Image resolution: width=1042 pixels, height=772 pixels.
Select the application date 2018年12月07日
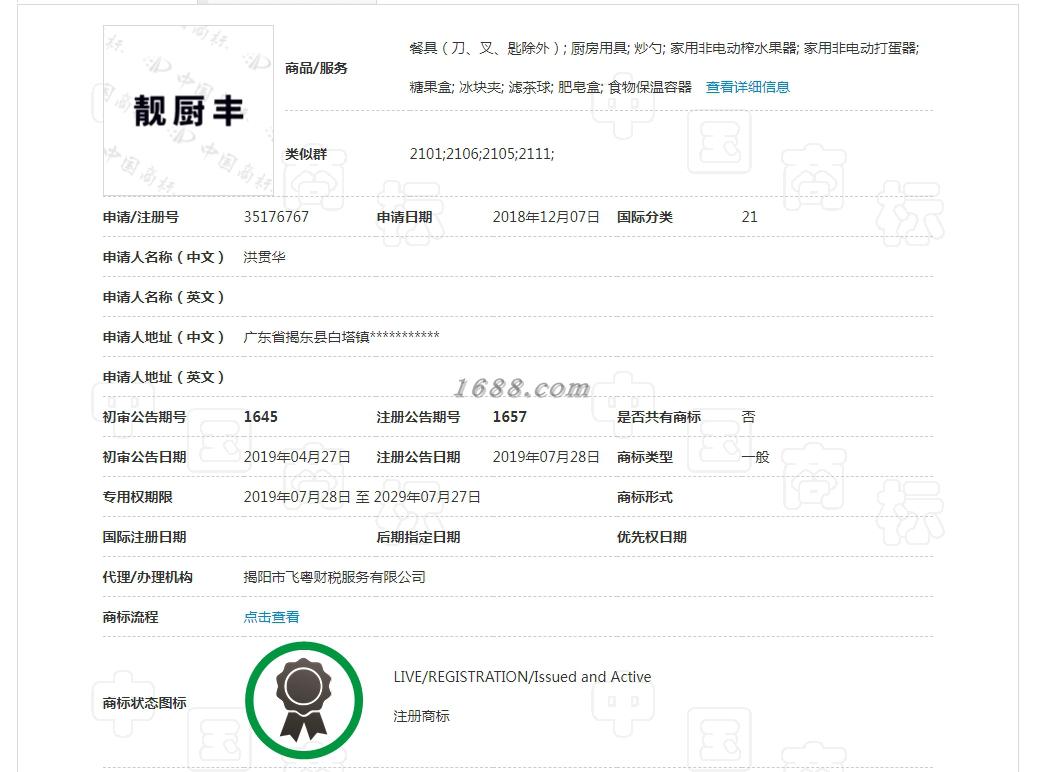click(546, 217)
